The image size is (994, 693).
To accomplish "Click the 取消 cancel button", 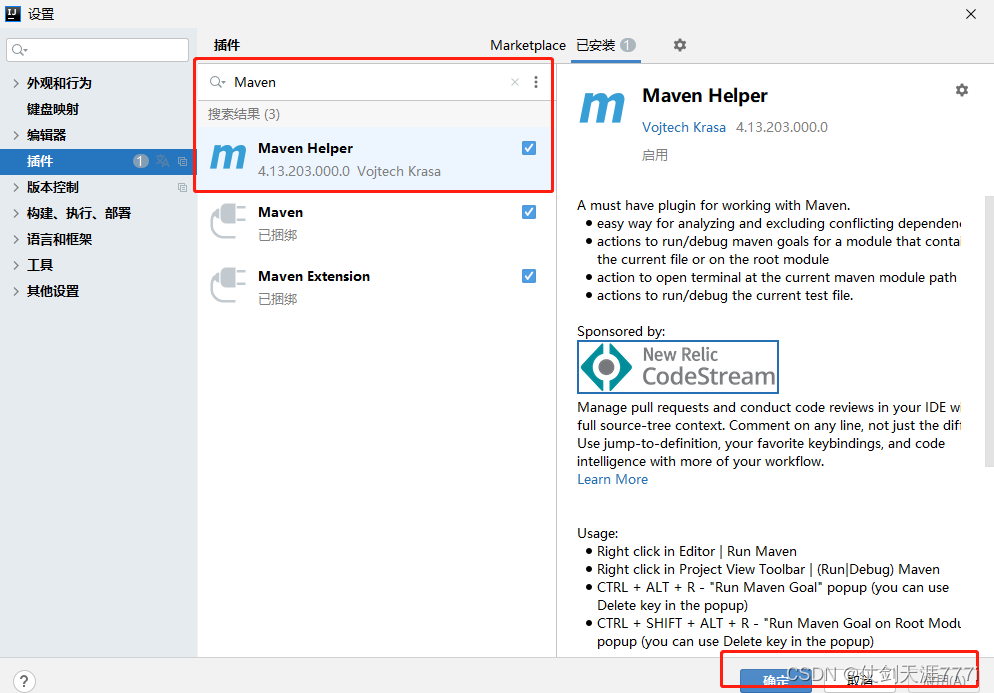I will point(860,681).
